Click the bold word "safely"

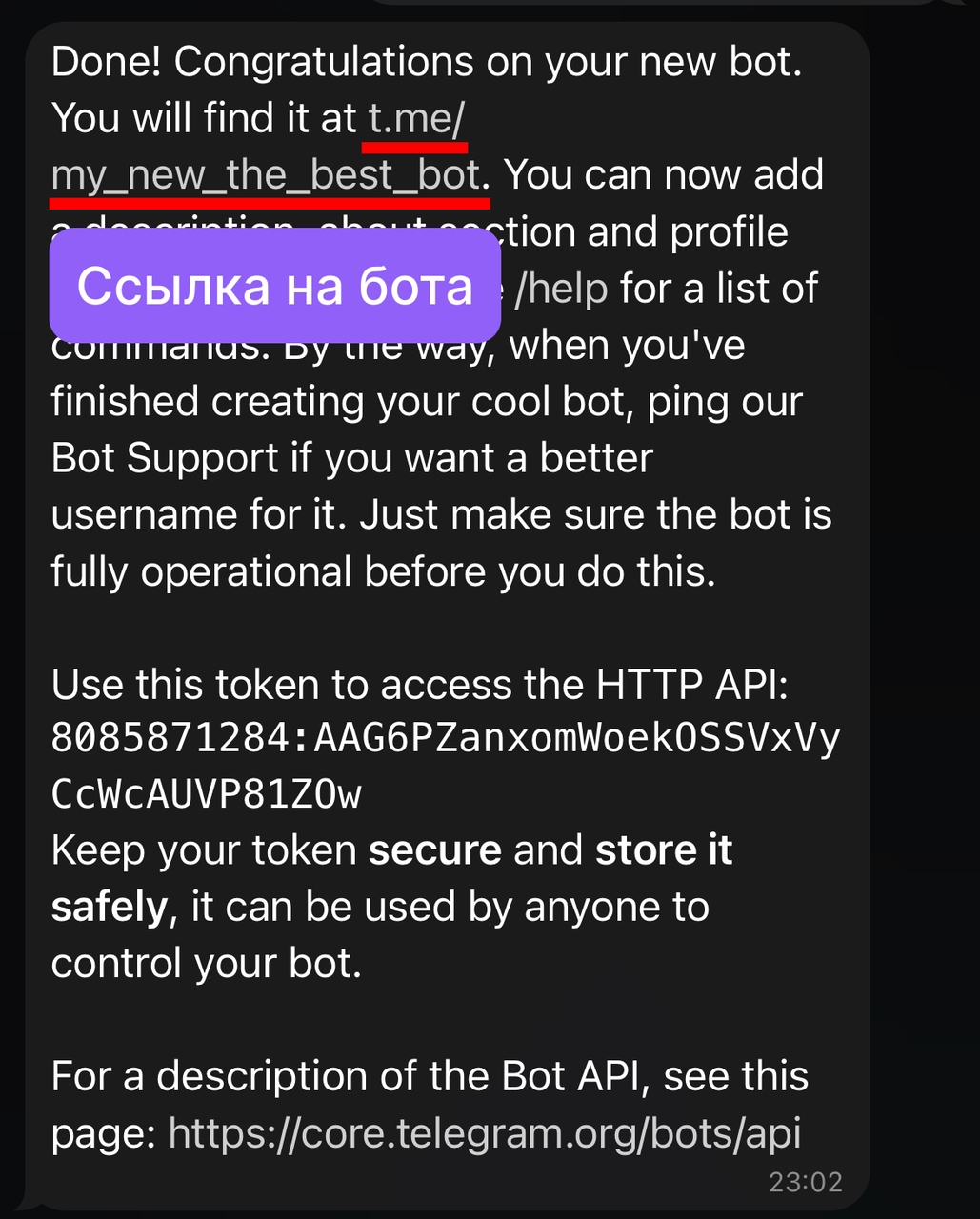pos(110,908)
